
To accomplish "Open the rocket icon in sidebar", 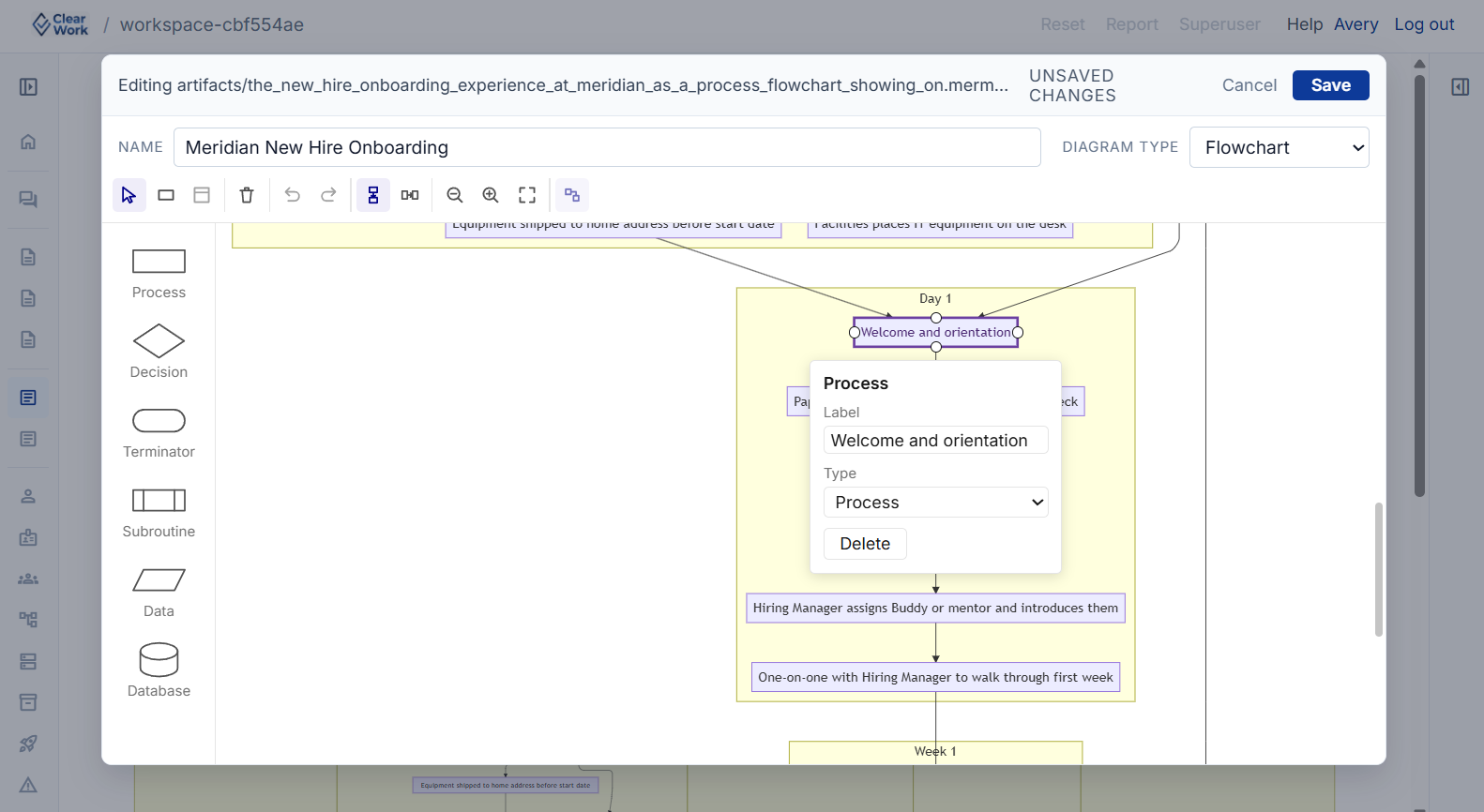I will [x=28, y=744].
